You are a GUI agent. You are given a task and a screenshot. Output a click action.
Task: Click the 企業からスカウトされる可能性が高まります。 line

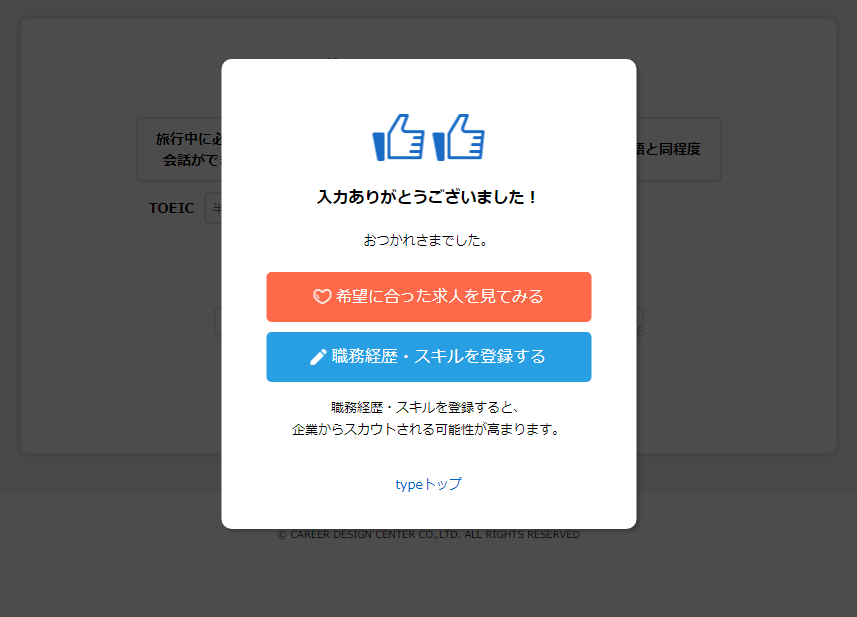tap(426, 430)
